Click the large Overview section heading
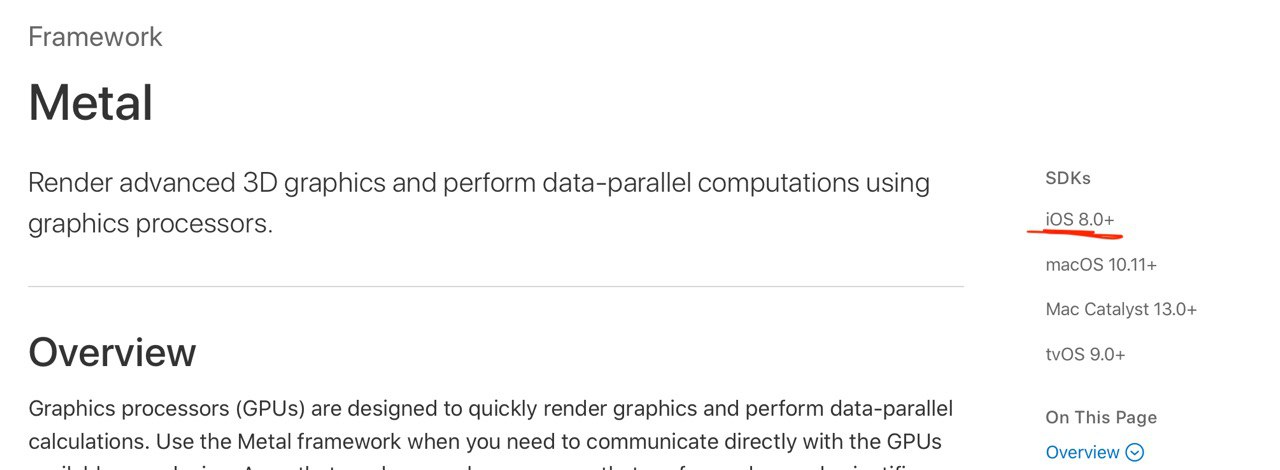This screenshot has width=1280, height=470. coord(112,353)
